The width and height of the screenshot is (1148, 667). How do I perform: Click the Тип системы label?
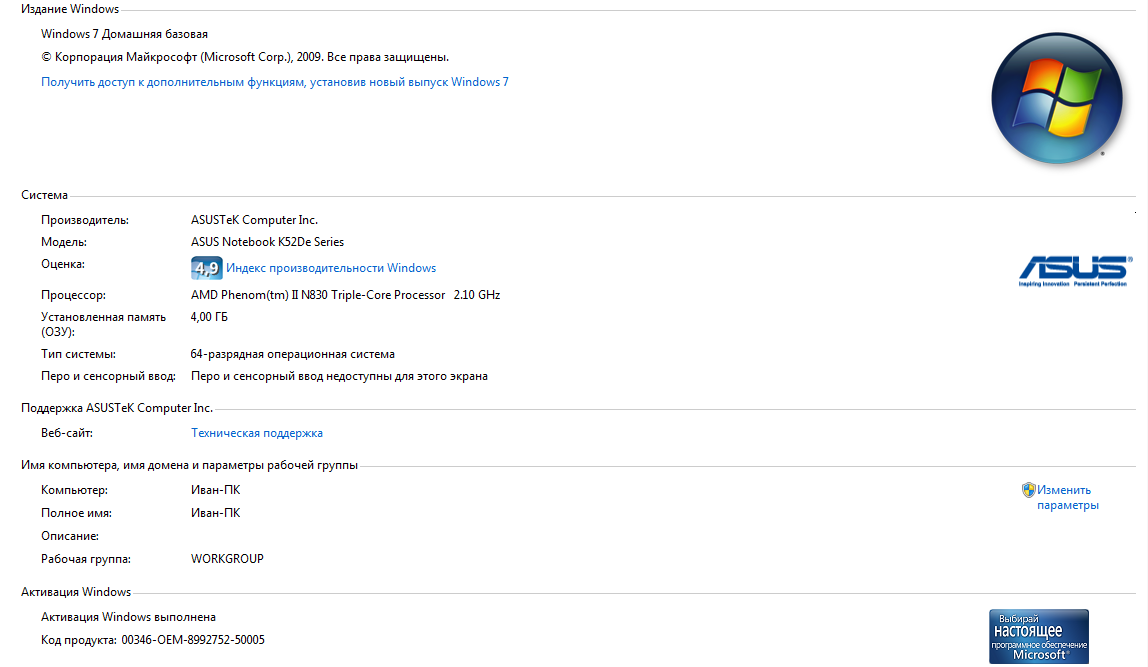pyautogui.click(x=78, y=354)
